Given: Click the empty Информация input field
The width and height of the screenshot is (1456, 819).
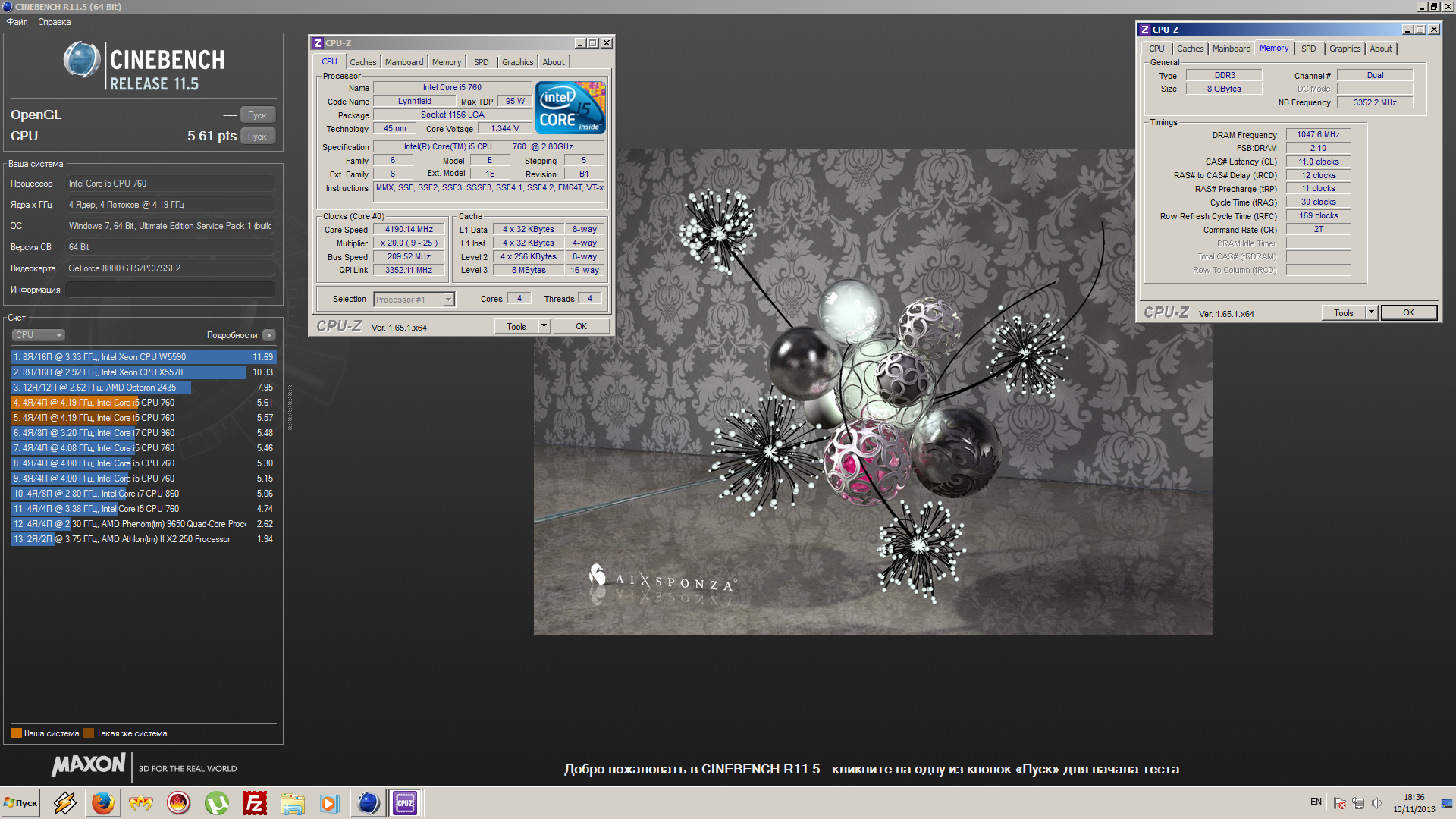Looking at the screenshot, I should [170, 290].
